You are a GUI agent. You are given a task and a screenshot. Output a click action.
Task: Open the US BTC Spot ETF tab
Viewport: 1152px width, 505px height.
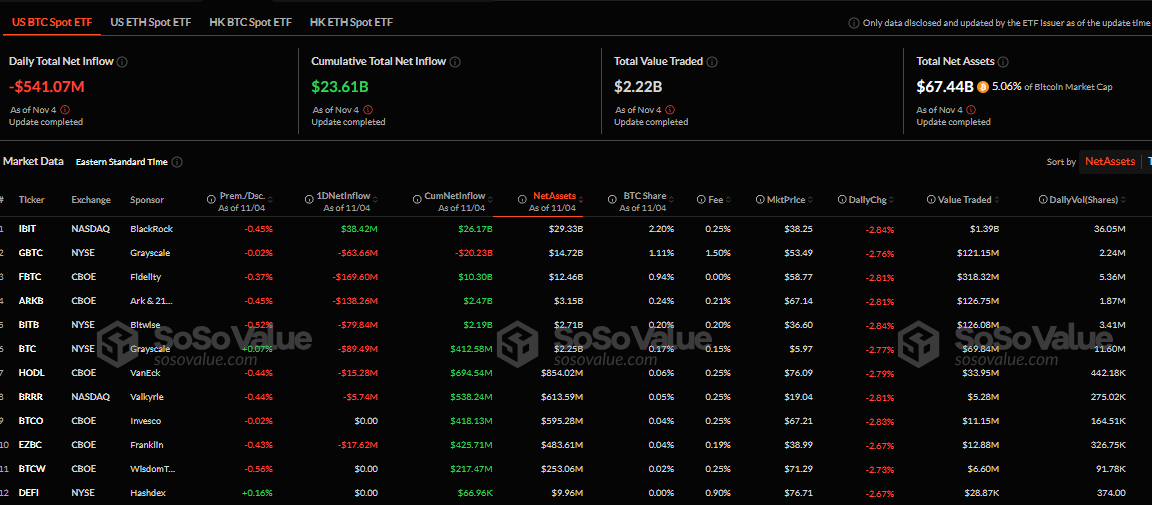52,22
